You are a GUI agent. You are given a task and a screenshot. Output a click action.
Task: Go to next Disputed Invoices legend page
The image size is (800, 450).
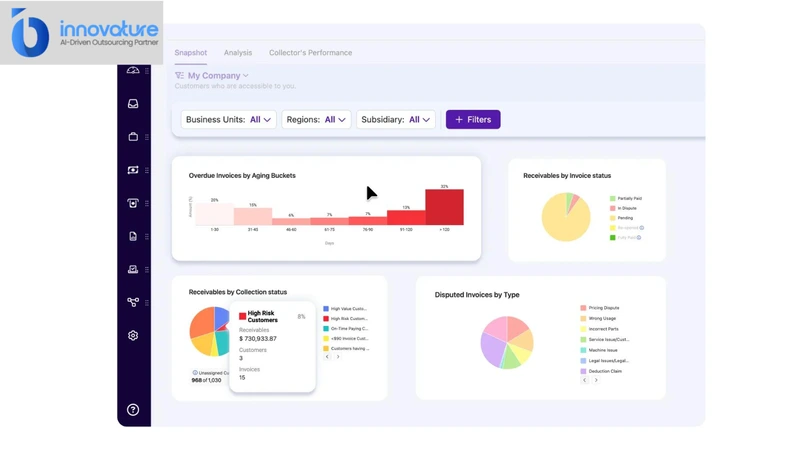tap(596, 380)
